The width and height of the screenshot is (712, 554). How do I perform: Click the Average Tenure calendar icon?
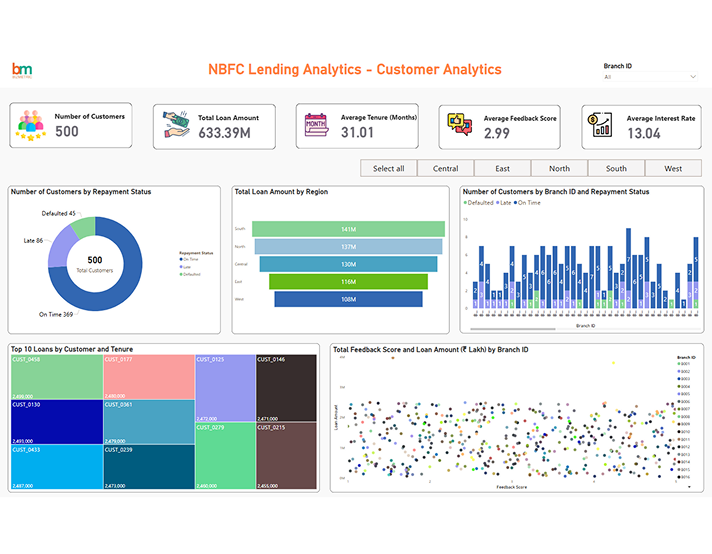coord(318,125)
